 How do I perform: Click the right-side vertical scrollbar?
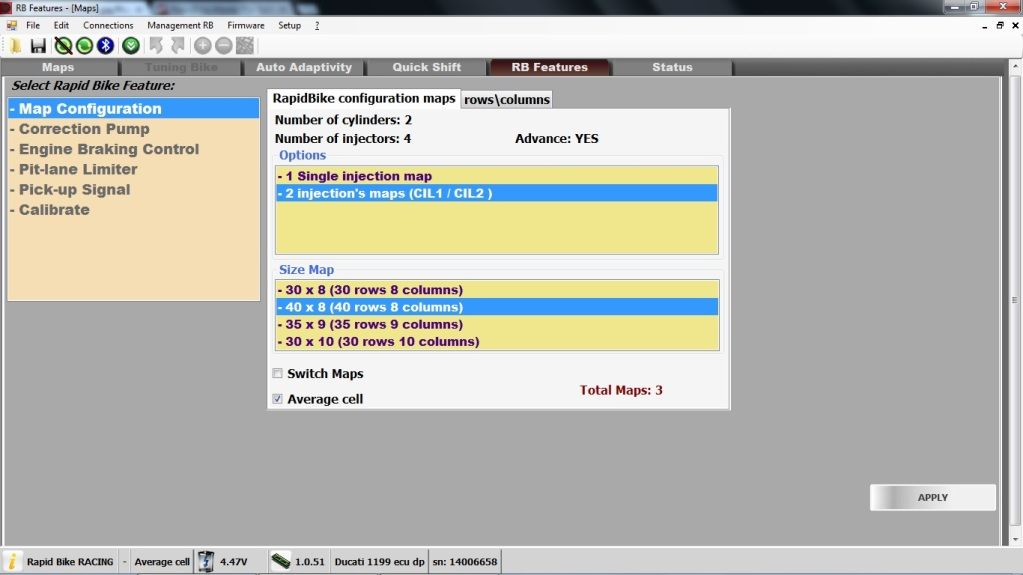click(x=1015, y=302)
